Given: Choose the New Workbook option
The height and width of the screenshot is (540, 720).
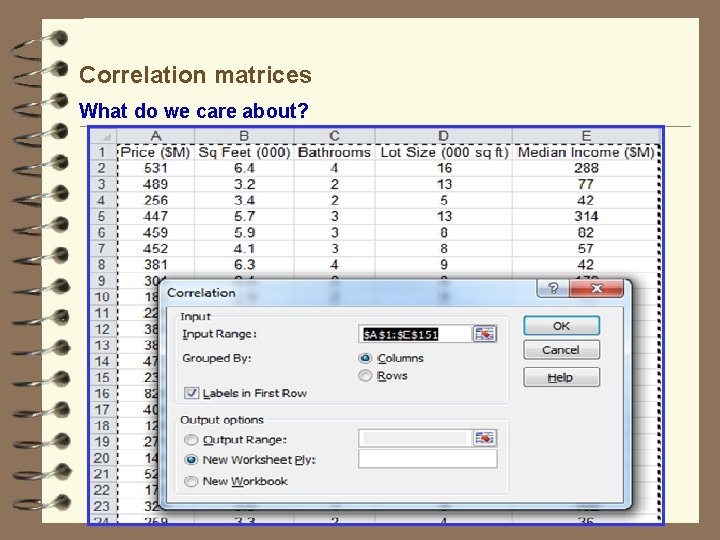Looking at the screenshot, I should click(191, 481).
